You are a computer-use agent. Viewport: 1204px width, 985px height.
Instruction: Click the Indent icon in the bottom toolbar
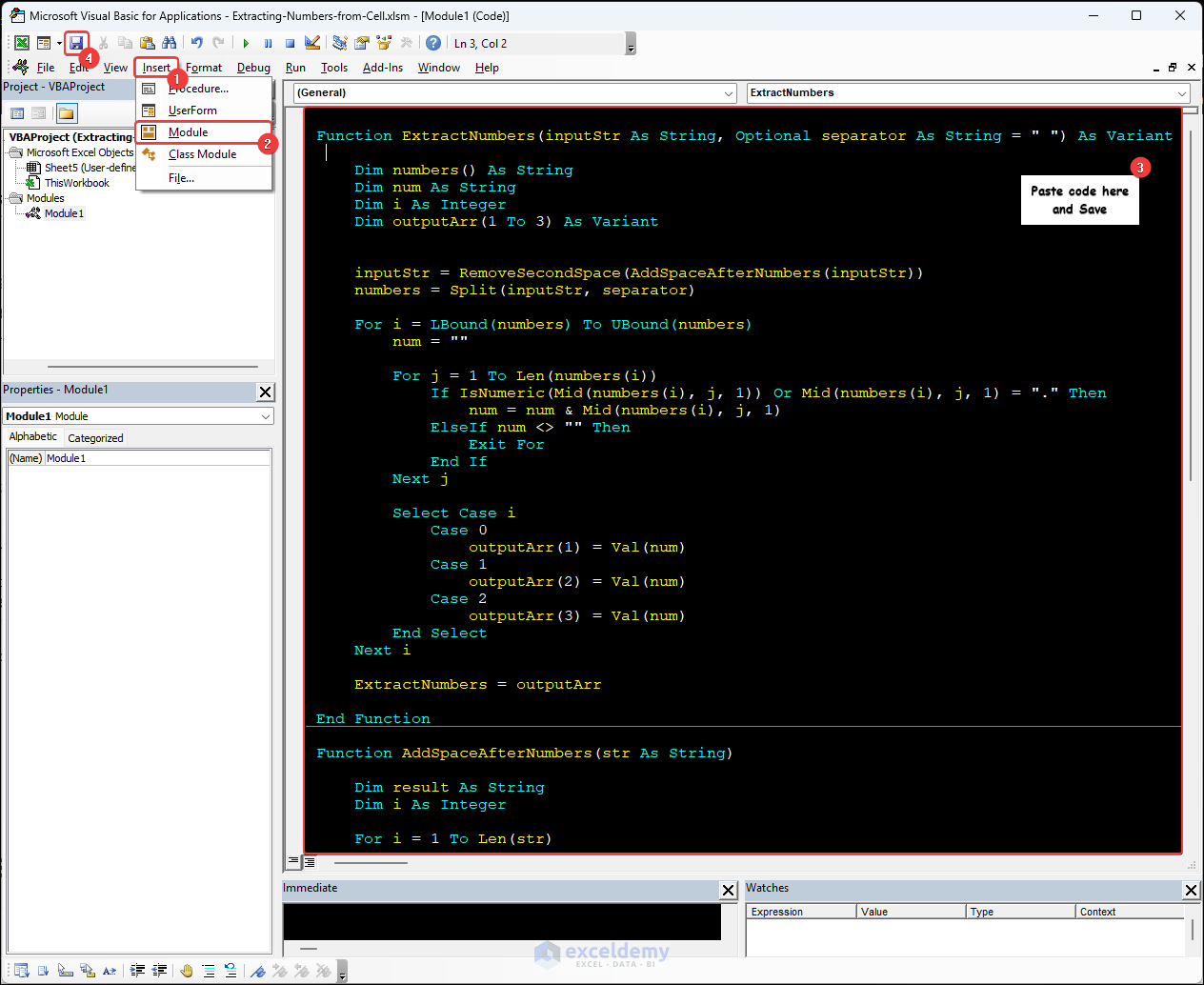click(138, 971)
